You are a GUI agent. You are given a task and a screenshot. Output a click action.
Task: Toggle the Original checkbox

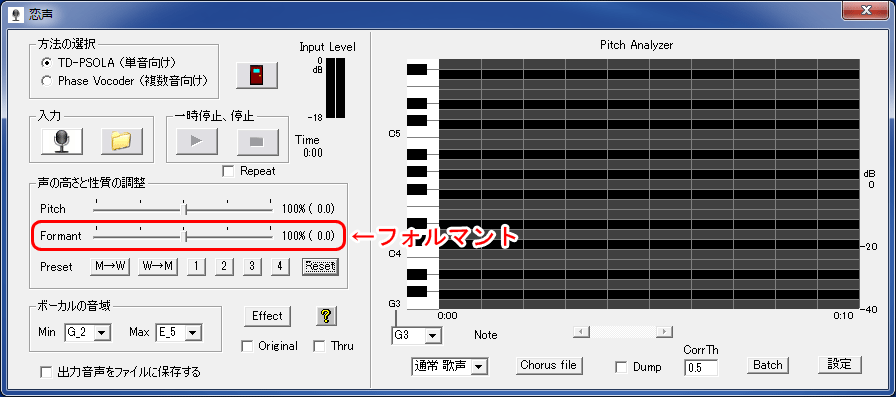tap(247, 346)
